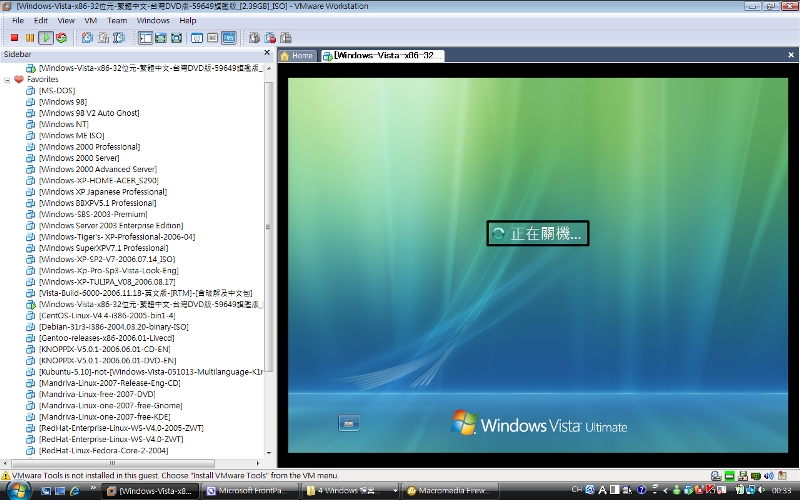The image size is (800, 500).
Task: Open the VM menu
Action: pos(91,20)
